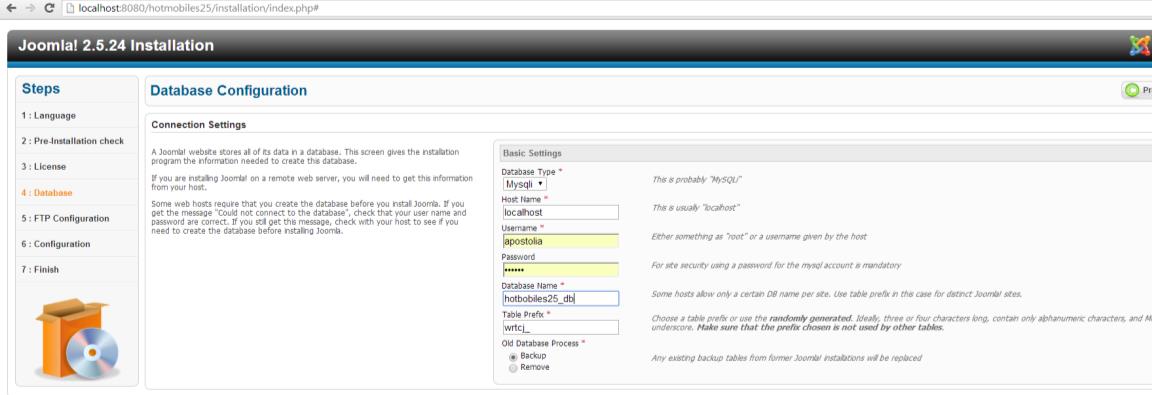Select the Backup radio option
This screenshot has width=1152, height=395.
click(513, 356)
